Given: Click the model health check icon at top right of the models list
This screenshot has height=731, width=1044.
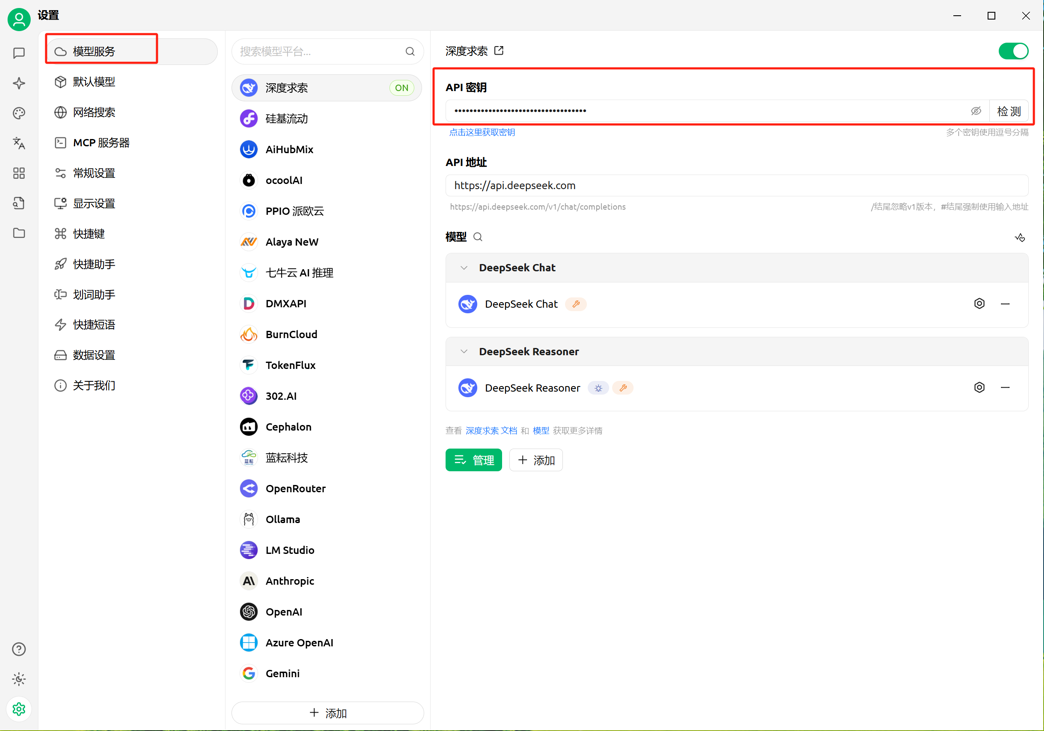Looking at the screenshot, I should click(1019, 238).
